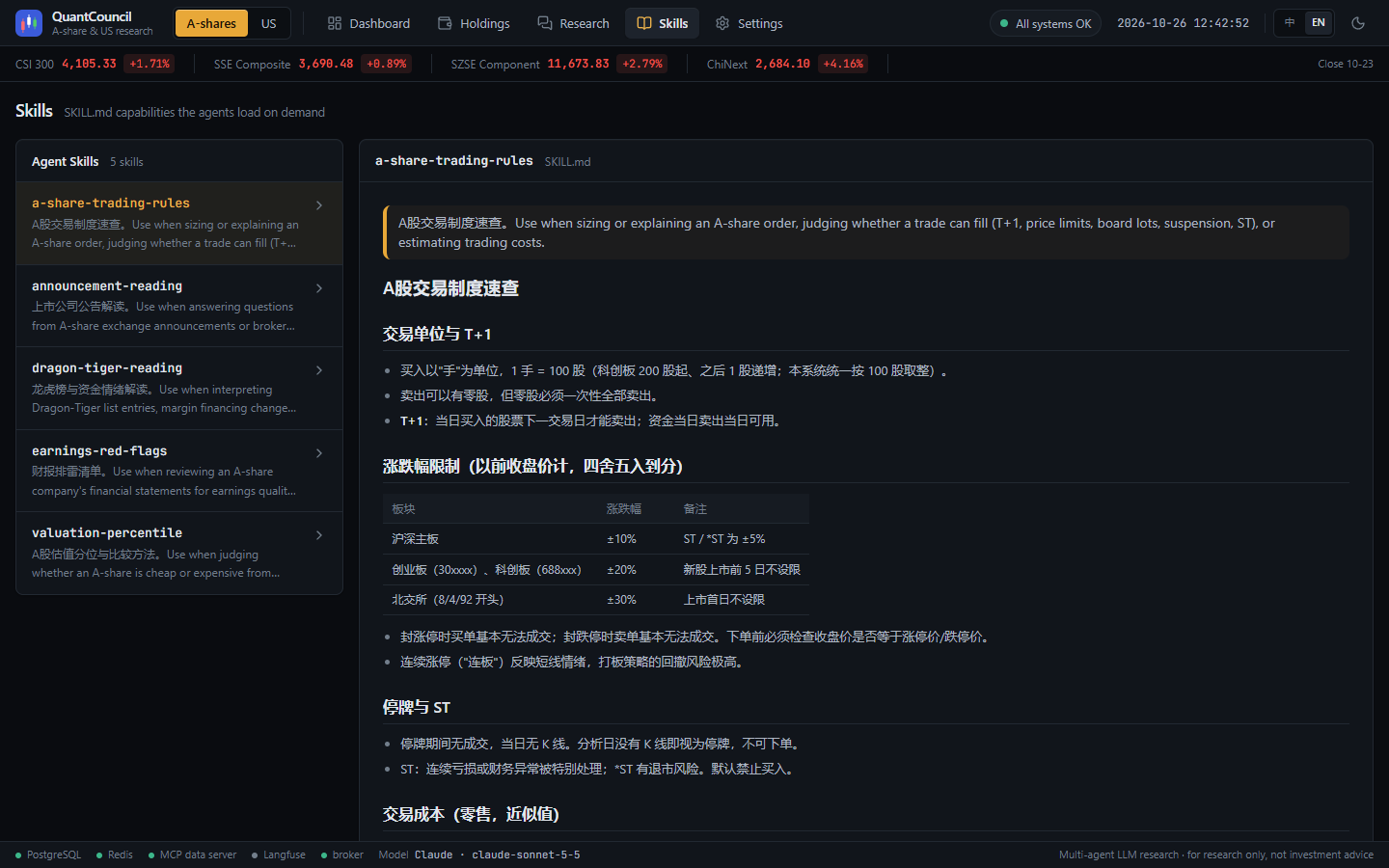Viewport: 1389px width, 868px height.
Task: Click the 5 skills count label
Action: [126, 162]
